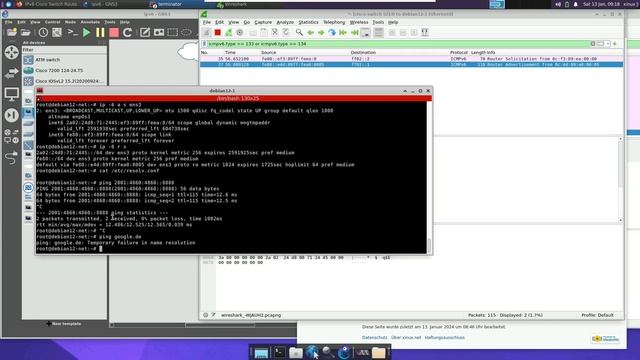Open a project via GNS3 open-folder icon
The height and width of the screenshot is (360, 640).
point(25,32)
